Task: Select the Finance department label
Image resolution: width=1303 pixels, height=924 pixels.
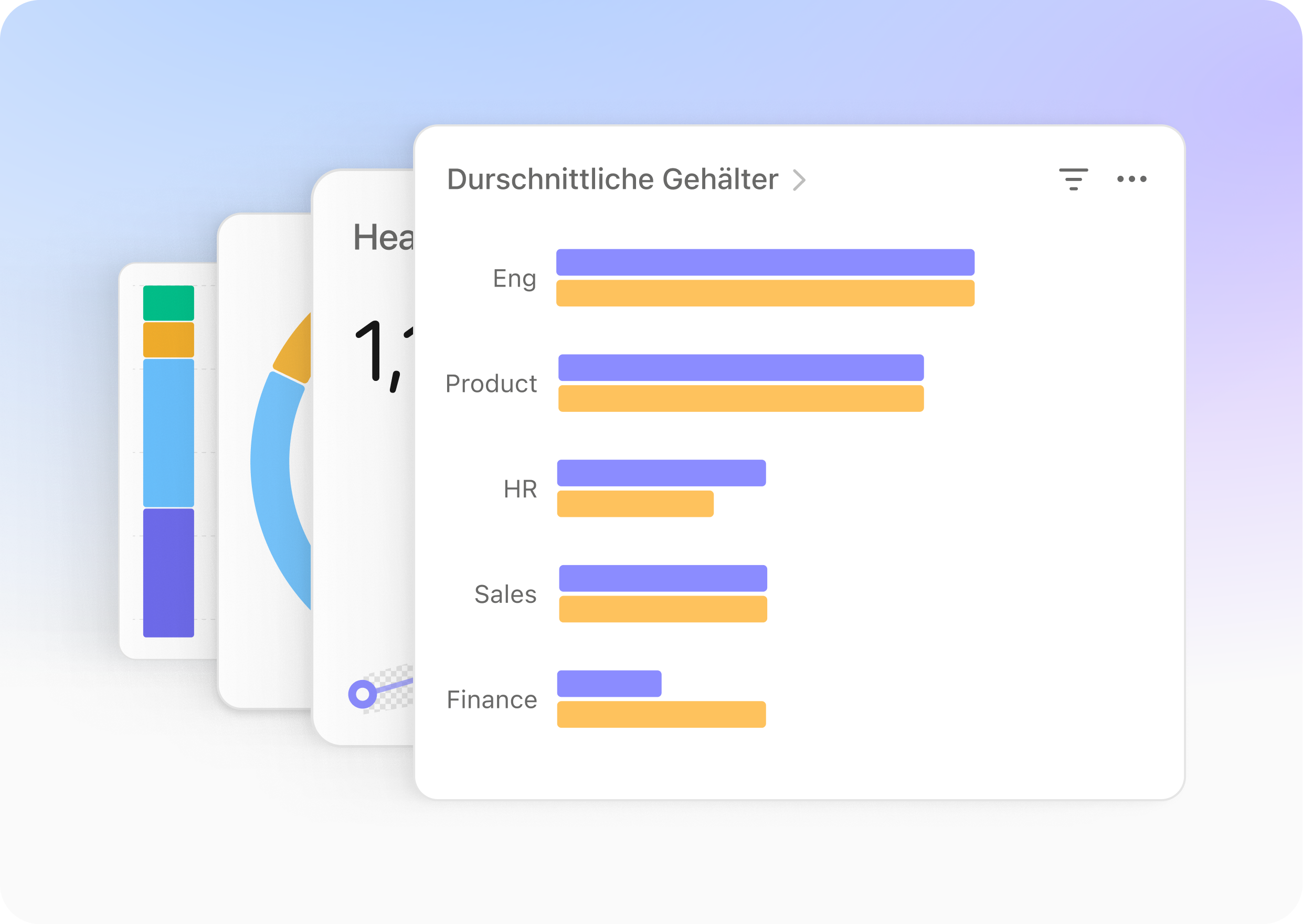Action: click(x=492, y=699)
